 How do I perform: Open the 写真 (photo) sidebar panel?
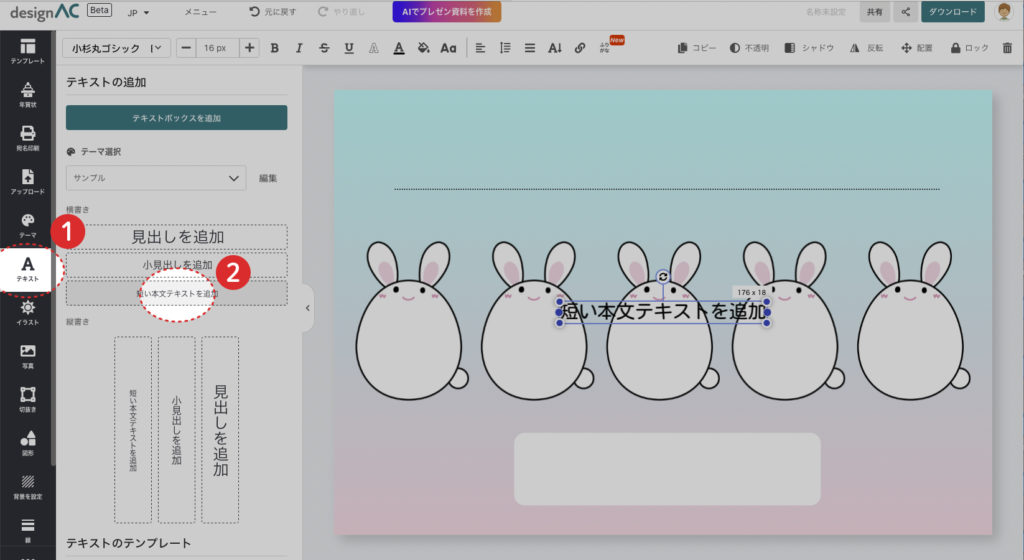click(28, 356)
